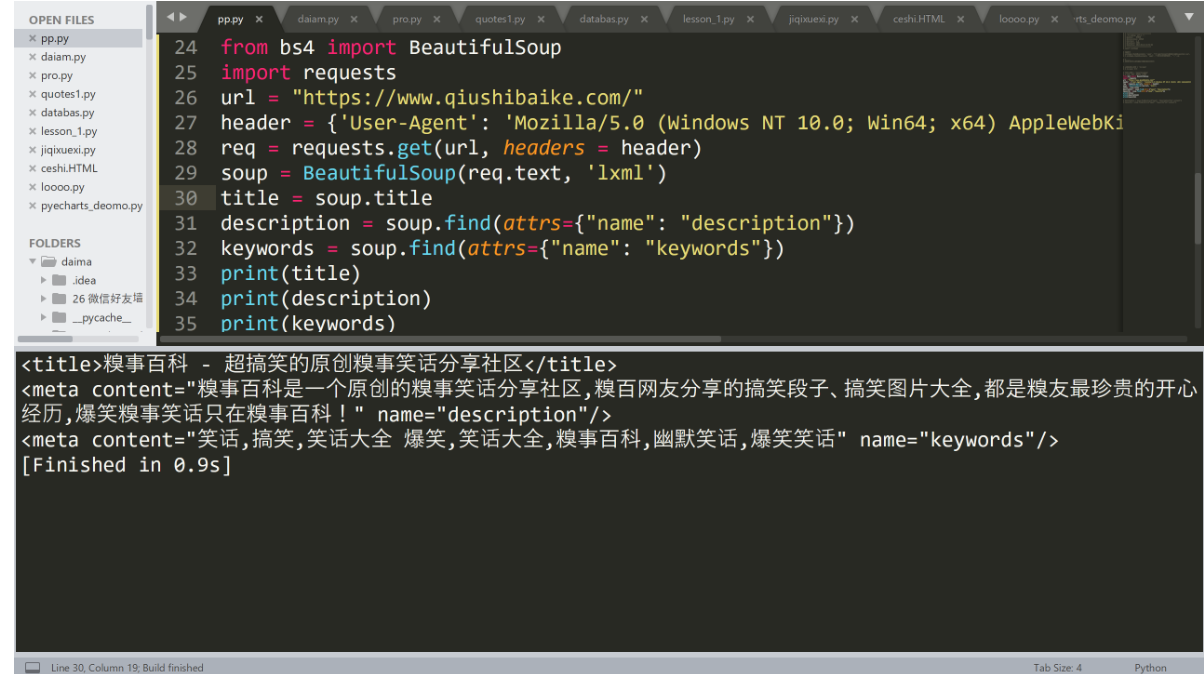Close the daiam.py tab
The image size is (1204, 674).
pyautogui.click(x=355, y=19)
